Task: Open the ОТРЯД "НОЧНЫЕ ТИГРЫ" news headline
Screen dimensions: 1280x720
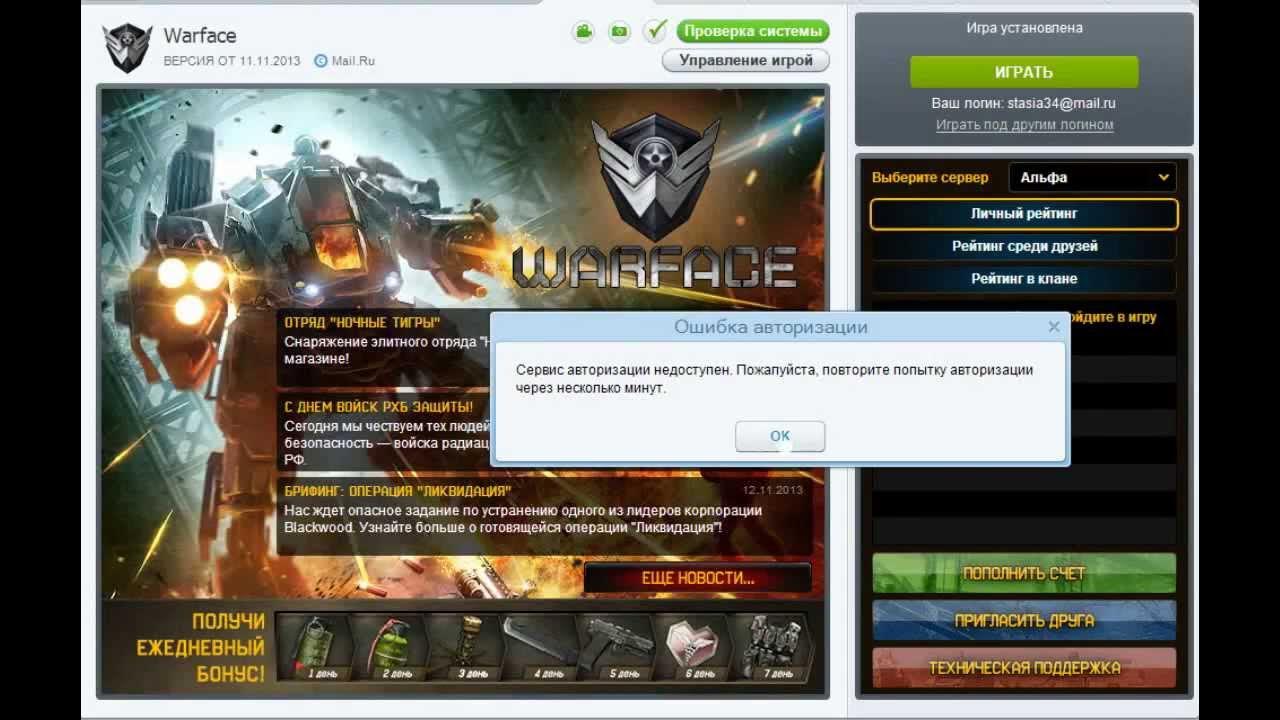Action: pyautogui.click(x=362, y=323)
